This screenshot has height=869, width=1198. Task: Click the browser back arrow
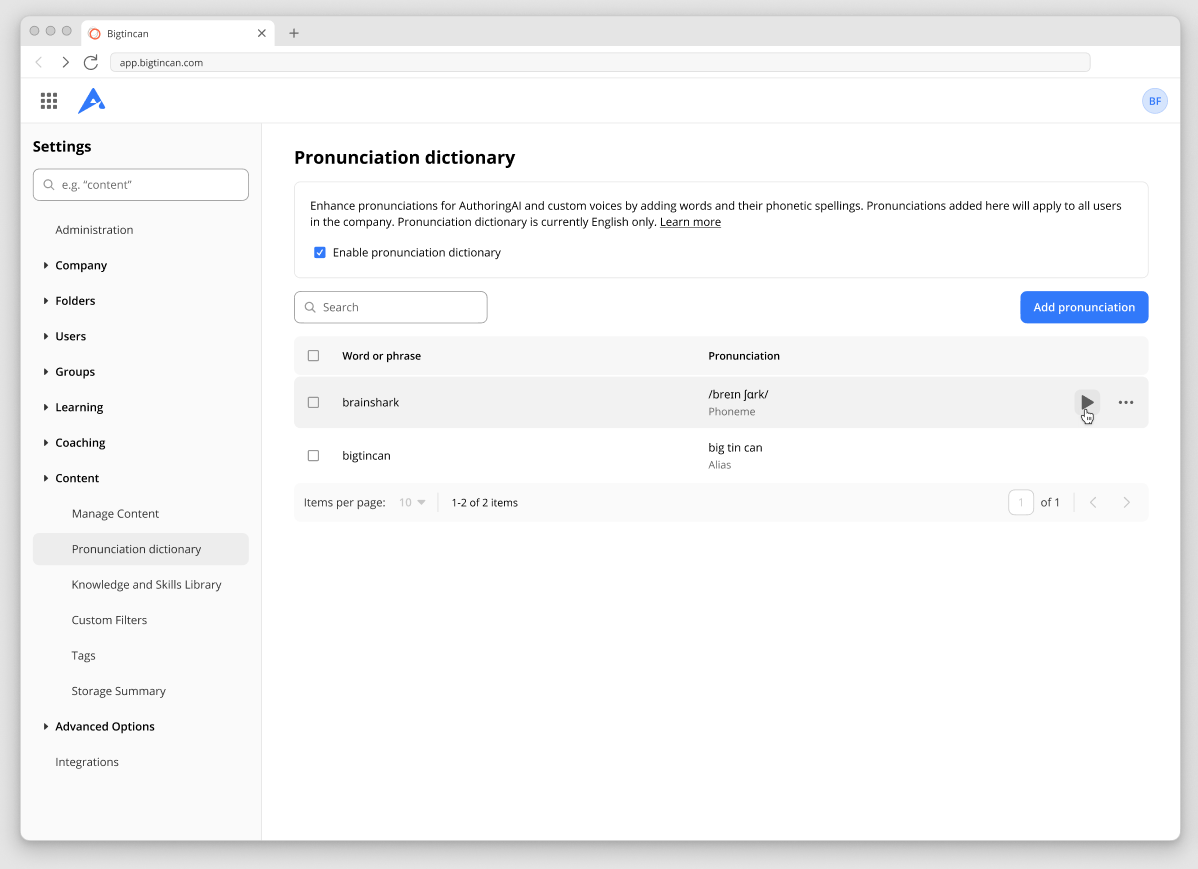pos(39,63)
